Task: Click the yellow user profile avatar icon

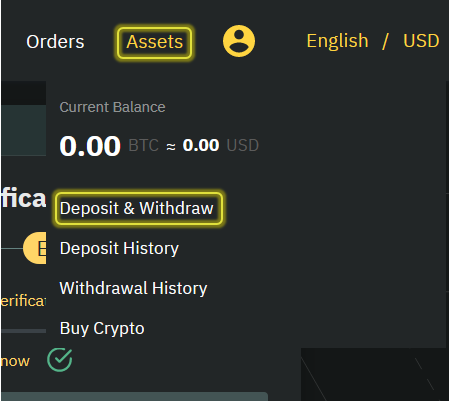Action: 239,41
